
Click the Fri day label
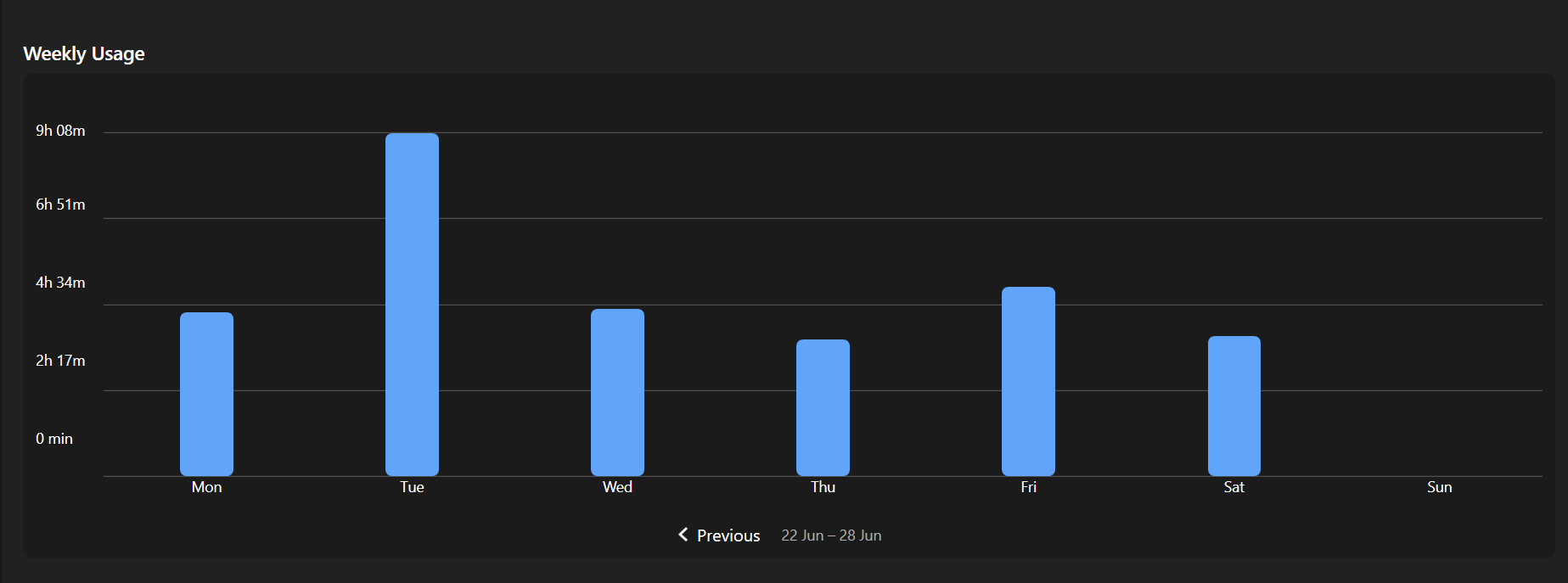point(1028,487)
